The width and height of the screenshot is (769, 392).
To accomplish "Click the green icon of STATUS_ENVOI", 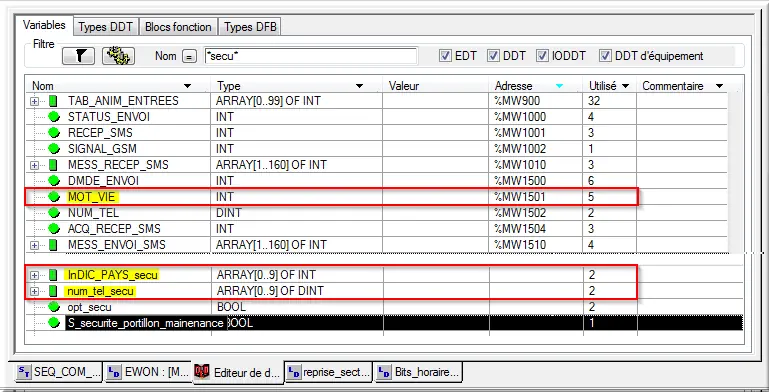I will click(x=53, y=117).
